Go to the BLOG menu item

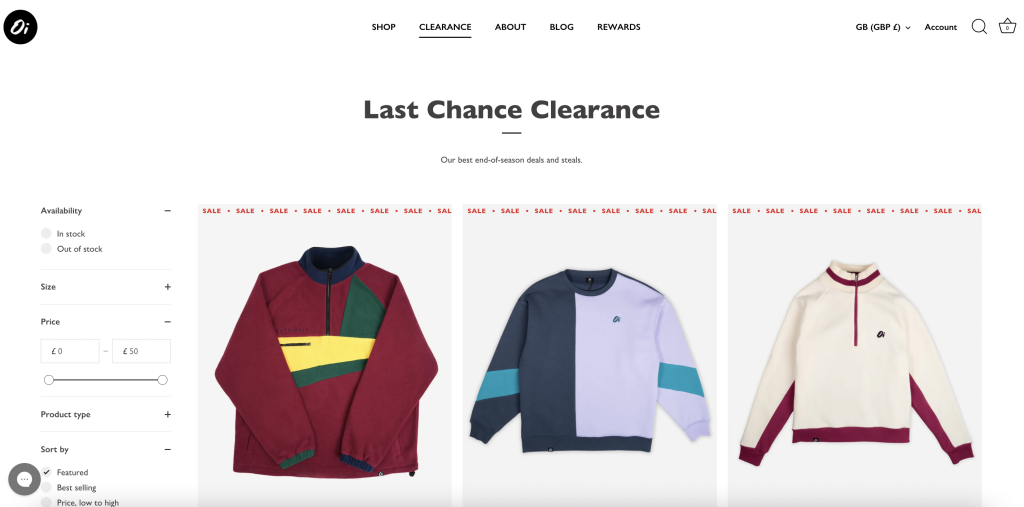tap(562, 27)
